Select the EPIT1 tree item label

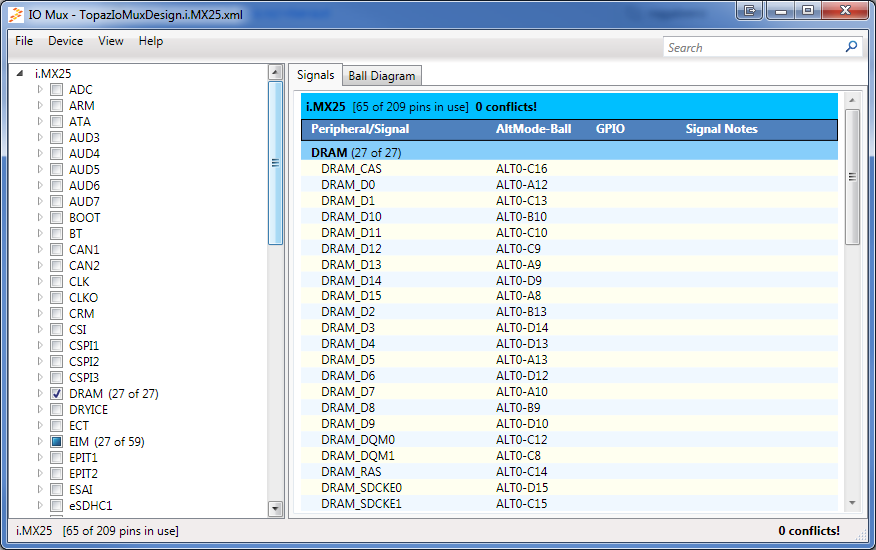tap(83, 458)
